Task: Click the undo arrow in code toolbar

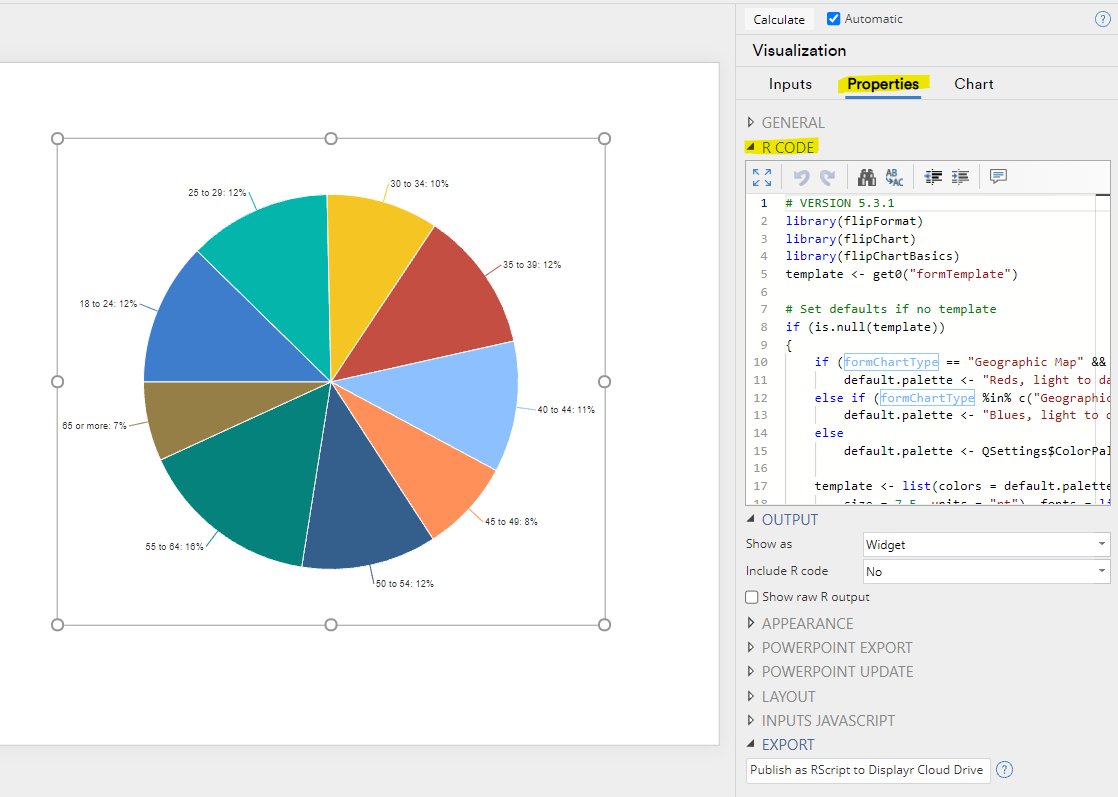Action: 801,177
